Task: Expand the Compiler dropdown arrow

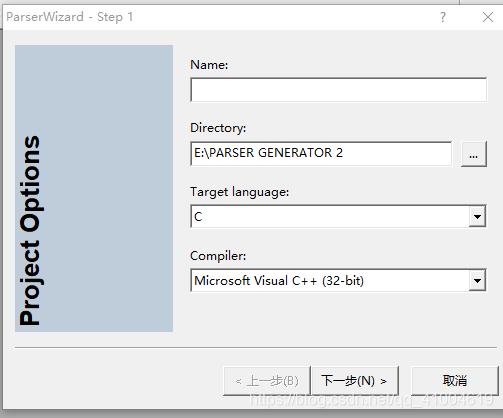Action: pyautogui.click(x=477, y=281)
